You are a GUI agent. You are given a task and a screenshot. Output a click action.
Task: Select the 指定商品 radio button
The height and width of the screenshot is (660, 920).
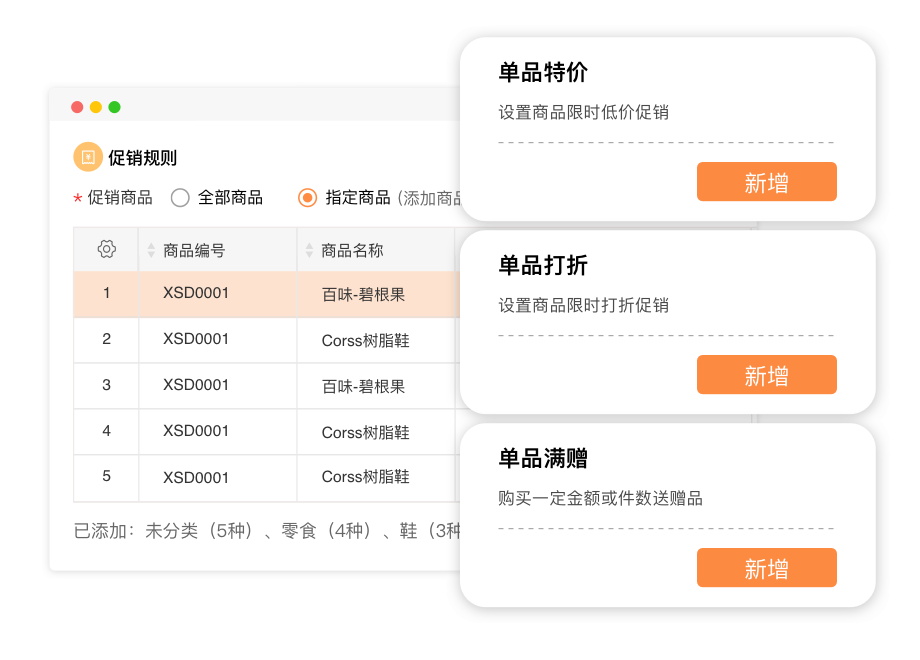coord(308,198)
